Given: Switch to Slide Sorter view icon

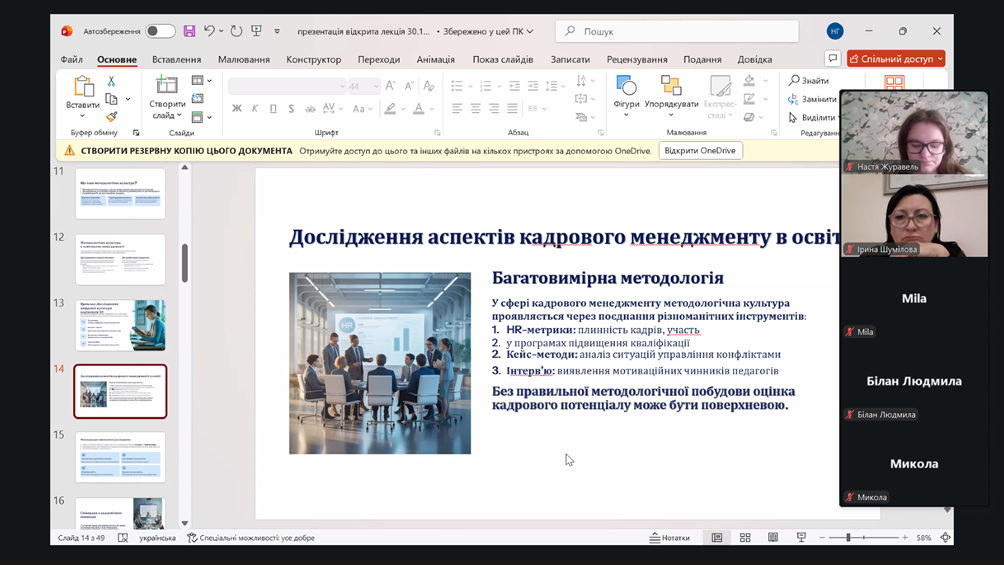Looking at the screenshot, I should coord(745,538).
